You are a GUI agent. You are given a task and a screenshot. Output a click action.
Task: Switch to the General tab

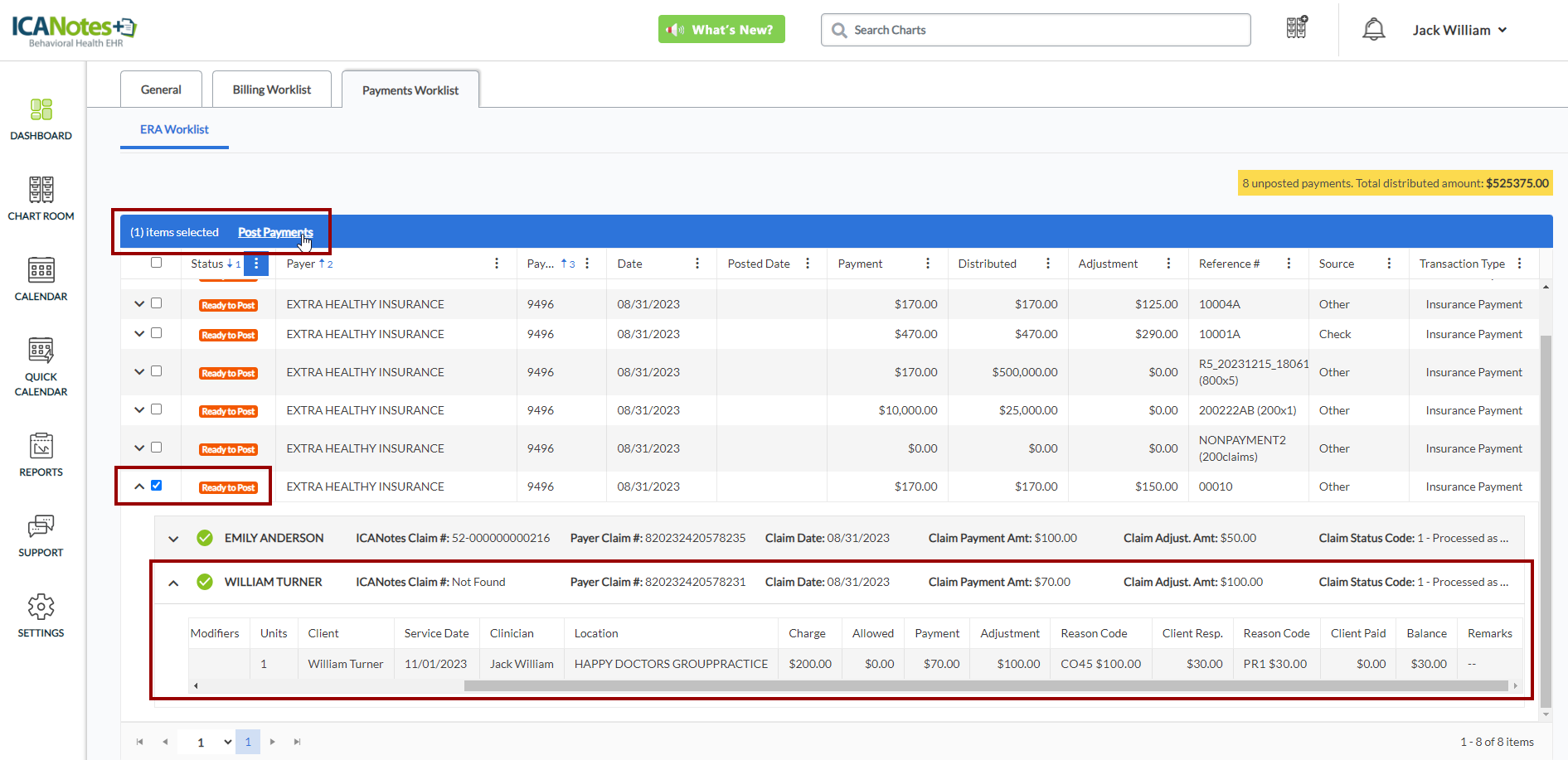[x=161, y=90]
